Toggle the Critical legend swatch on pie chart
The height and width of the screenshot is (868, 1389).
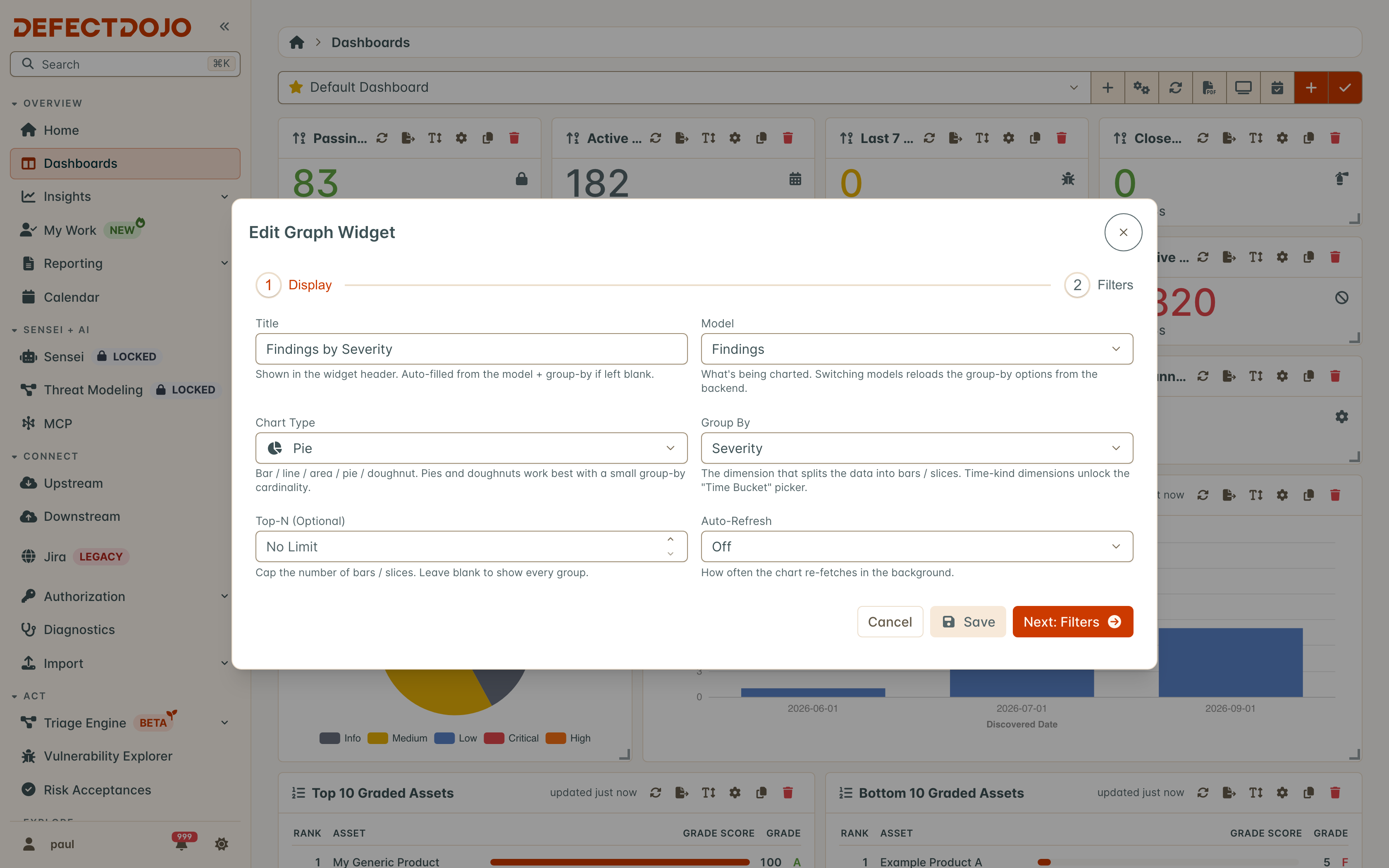(494, 738)
